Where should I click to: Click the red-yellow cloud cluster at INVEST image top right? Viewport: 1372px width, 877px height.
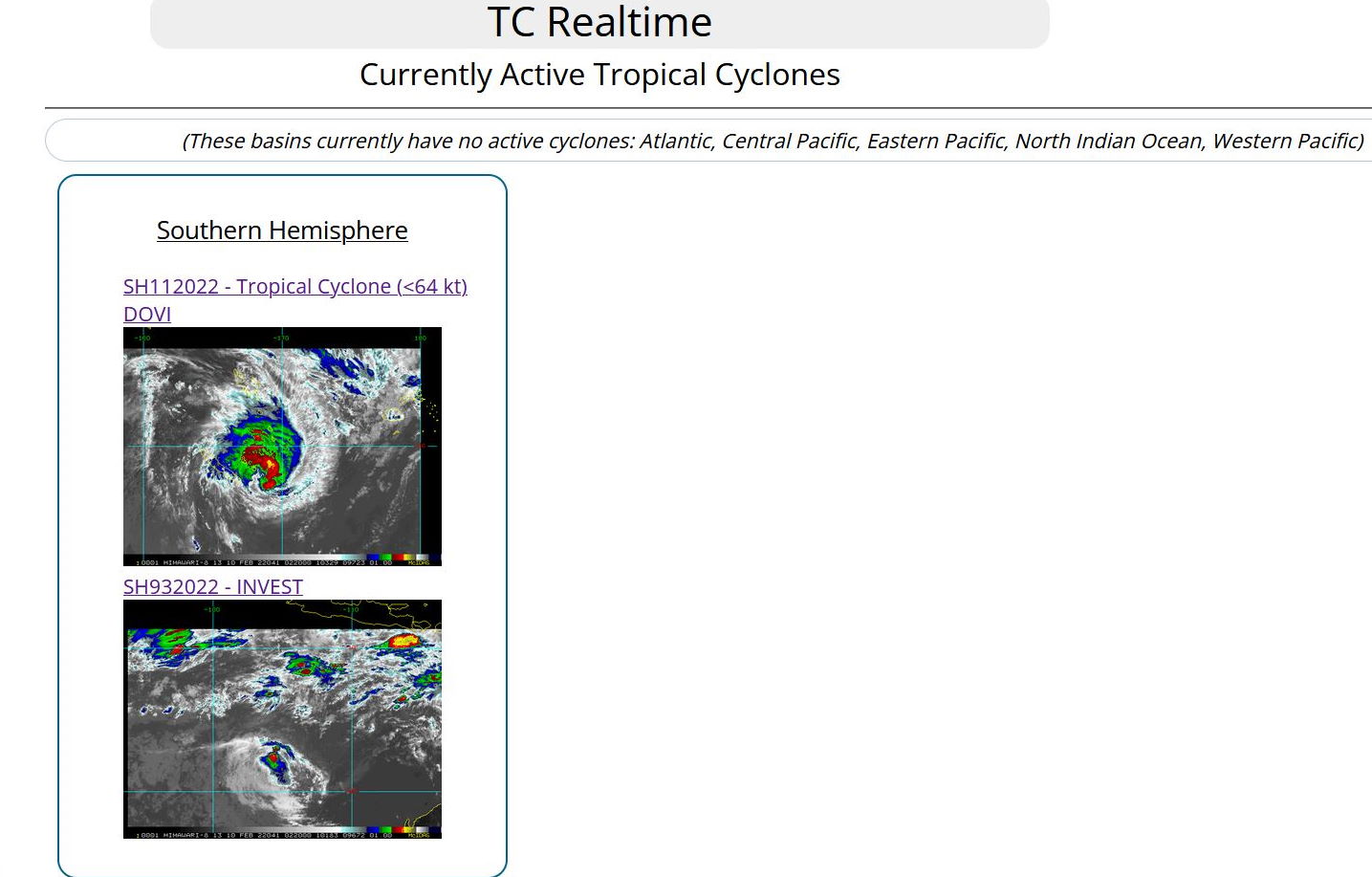403,641
